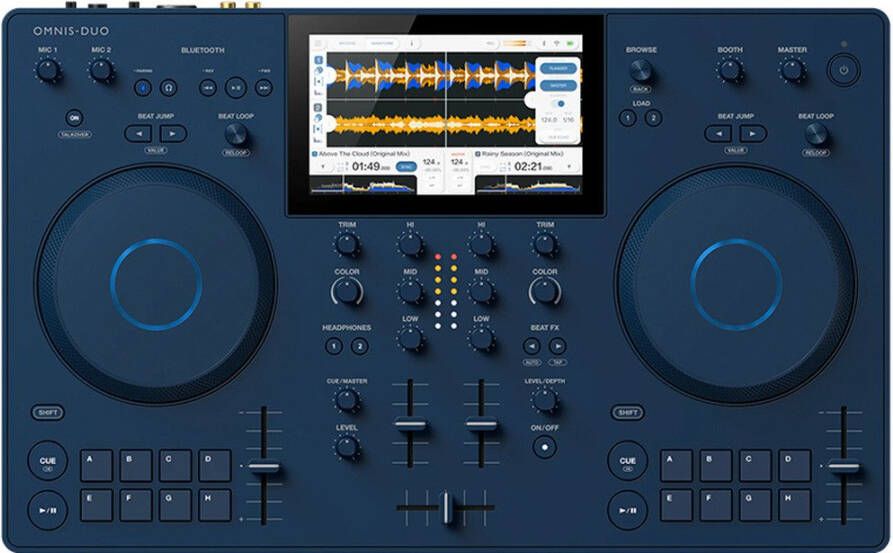
Task: Hit the Bluetooth fast-forward (next track) button
Action: (263, 88)
